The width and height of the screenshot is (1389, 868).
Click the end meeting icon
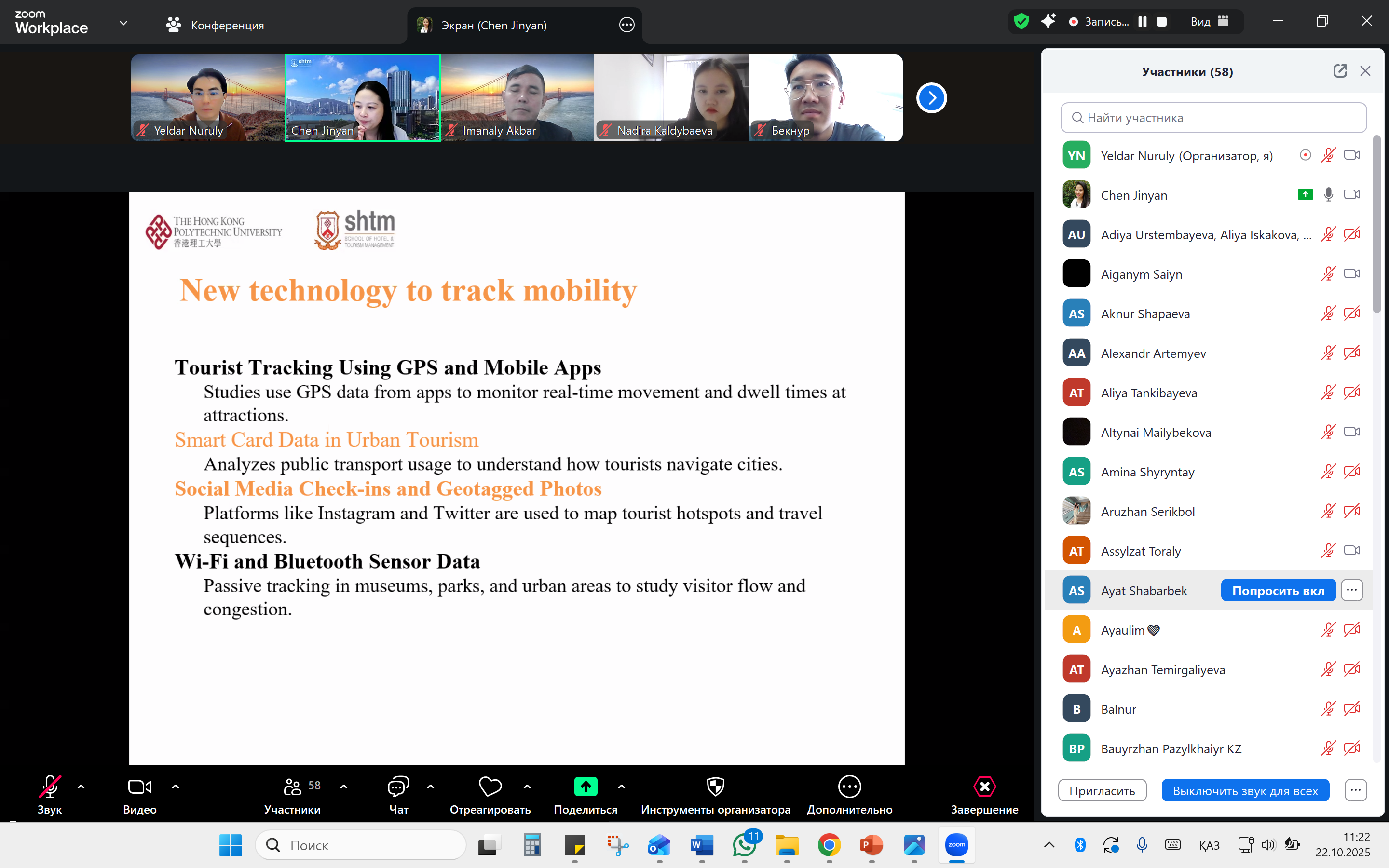(x=984, y=787)
